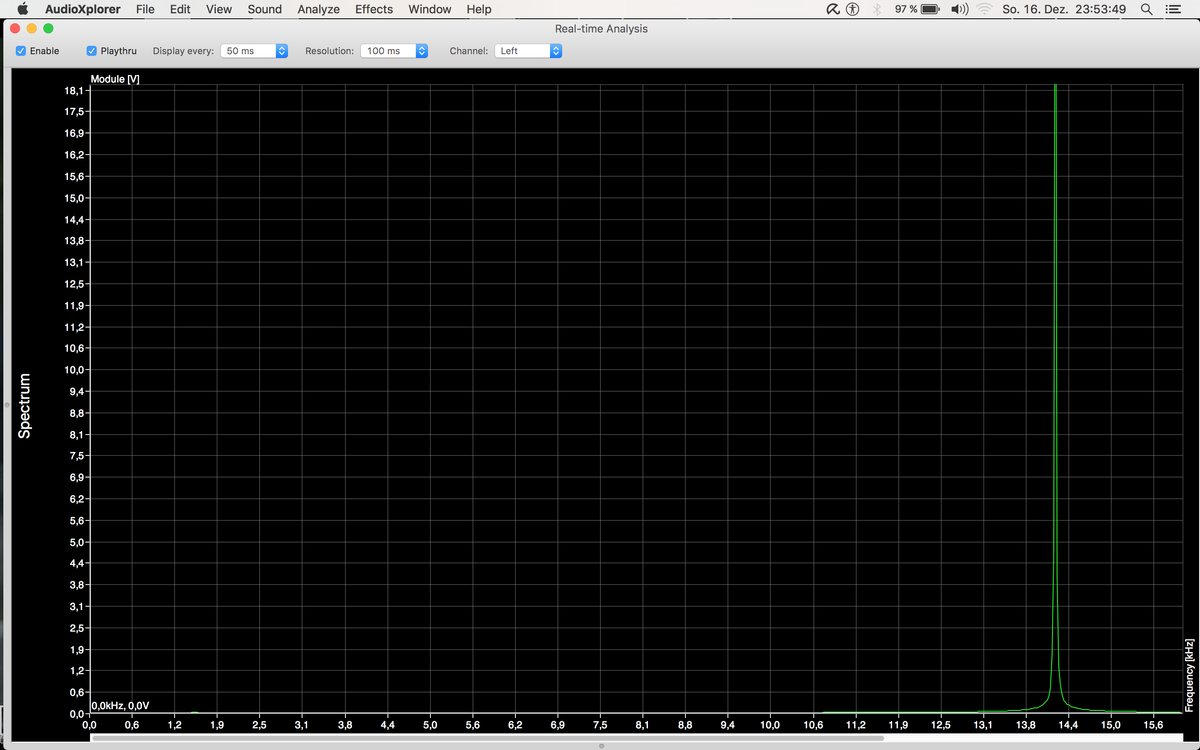Click the date and time display
The width and height of the screenshot is (1200, 750).
pos(1064,9)
